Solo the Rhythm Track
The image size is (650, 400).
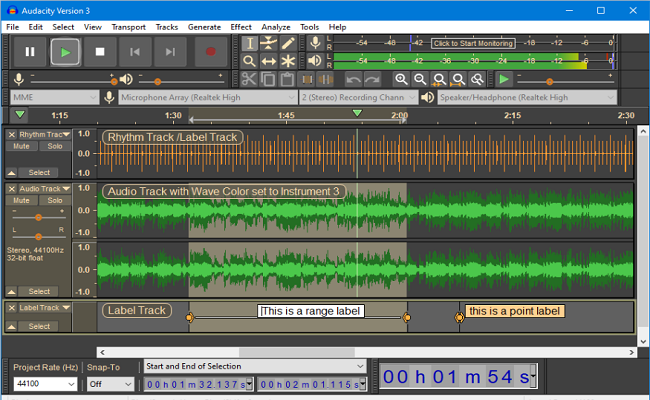(54, 146)
